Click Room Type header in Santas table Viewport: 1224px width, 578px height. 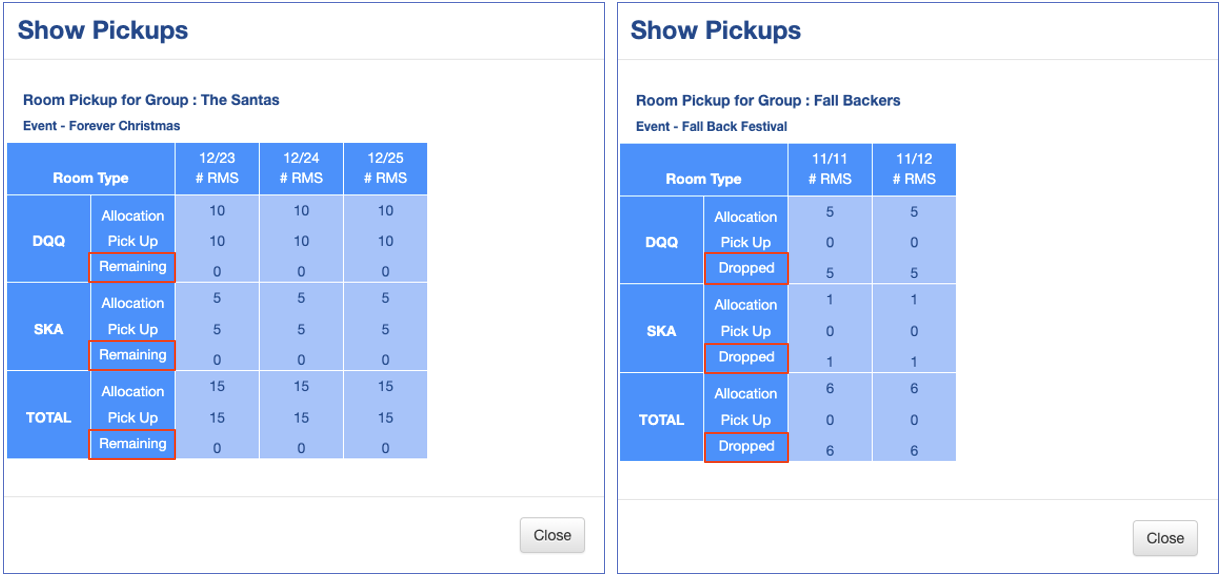click(91, 178)
